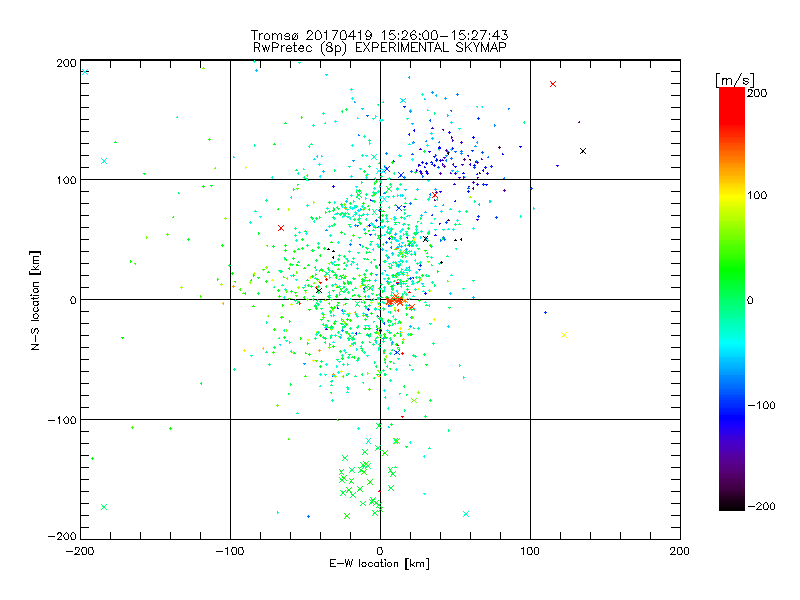Click the yellow X marker east of 100 km
The height and width of the screenshot is (600, 800).
pos(564,335)
